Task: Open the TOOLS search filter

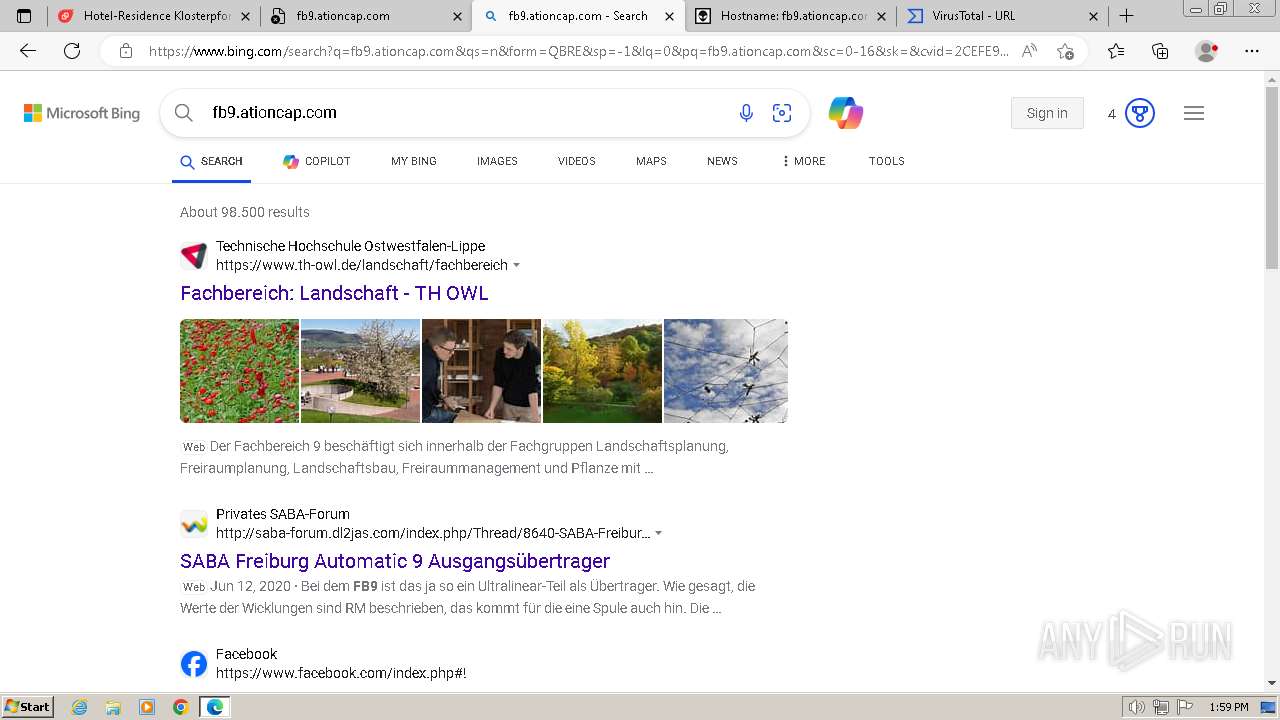Action: pos(887,161)
